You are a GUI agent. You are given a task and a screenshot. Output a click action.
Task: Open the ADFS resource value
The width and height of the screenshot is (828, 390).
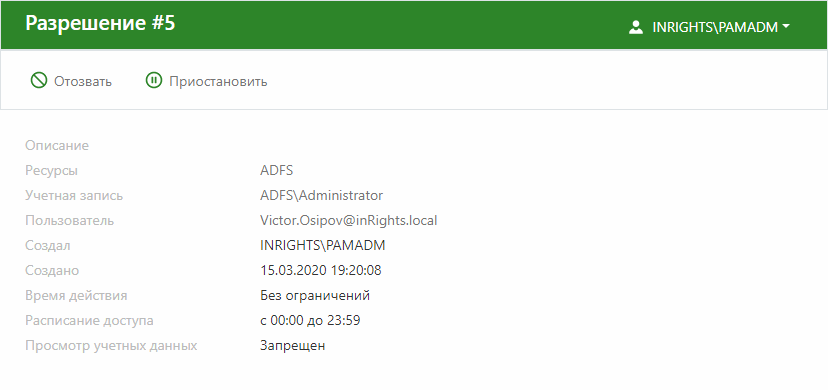pyautogui.click(x=277, y=170)
